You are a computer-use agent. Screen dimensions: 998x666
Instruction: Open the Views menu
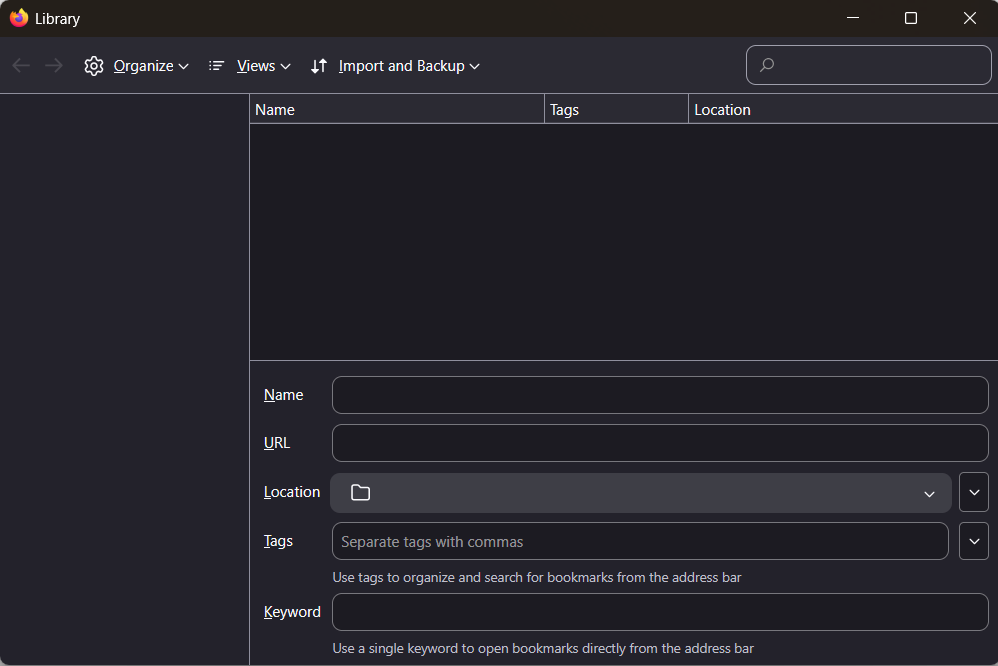[250, 66]
